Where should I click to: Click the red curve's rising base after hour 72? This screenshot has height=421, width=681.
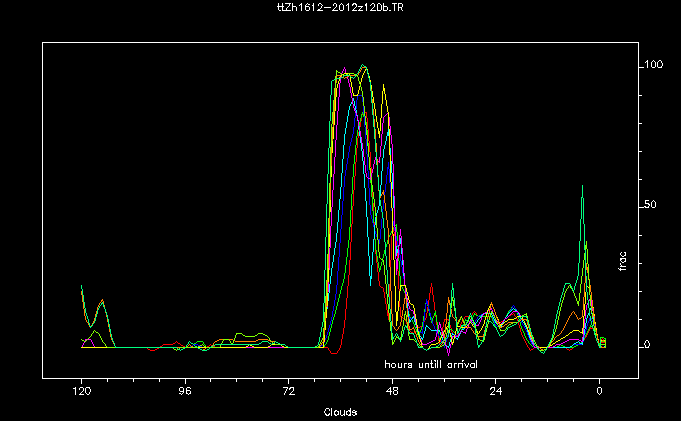(x=341, y=346)
